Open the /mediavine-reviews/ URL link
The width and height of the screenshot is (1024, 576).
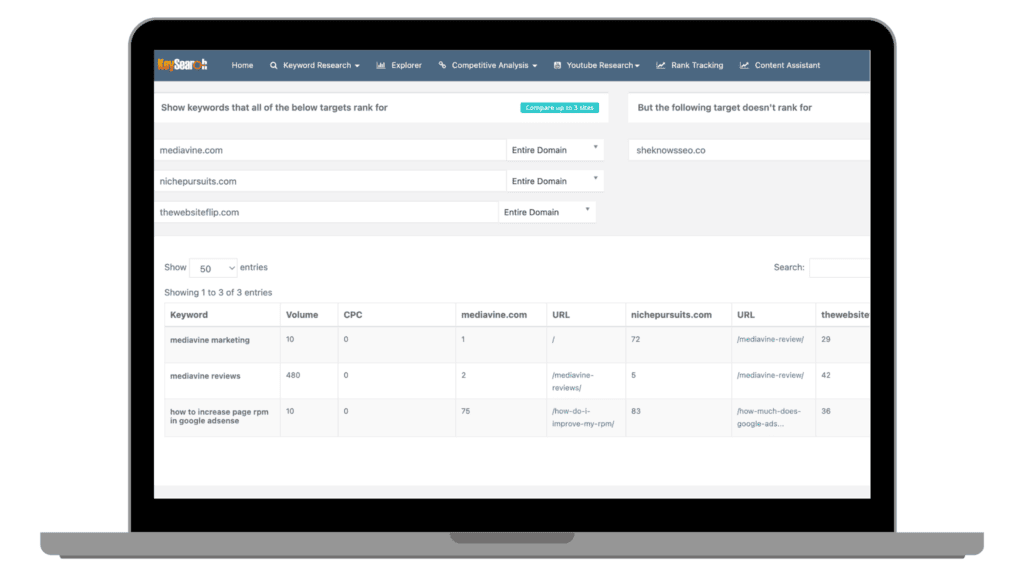pos(573,381)
